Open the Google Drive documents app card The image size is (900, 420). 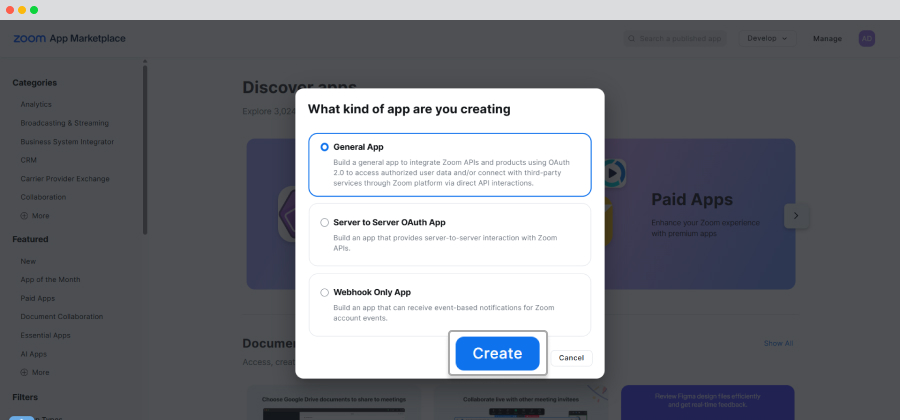point(334,402)
